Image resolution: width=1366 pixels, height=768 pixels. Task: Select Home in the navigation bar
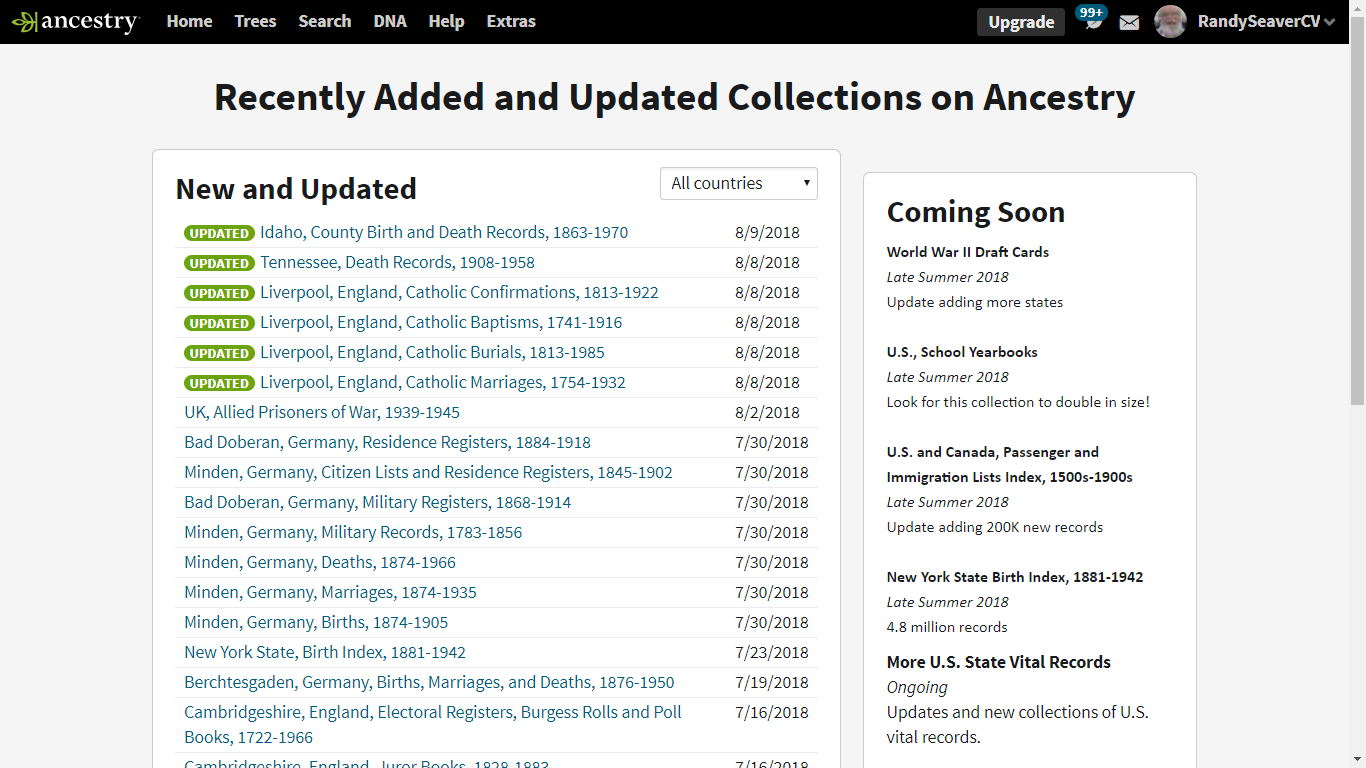coord(189,21)
